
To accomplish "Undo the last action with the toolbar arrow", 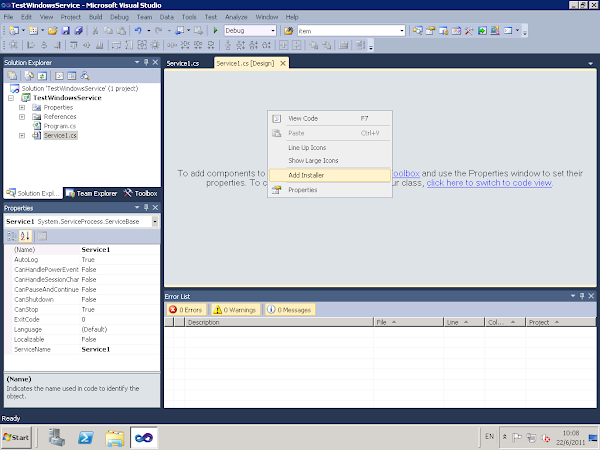I will coord(138,31).
